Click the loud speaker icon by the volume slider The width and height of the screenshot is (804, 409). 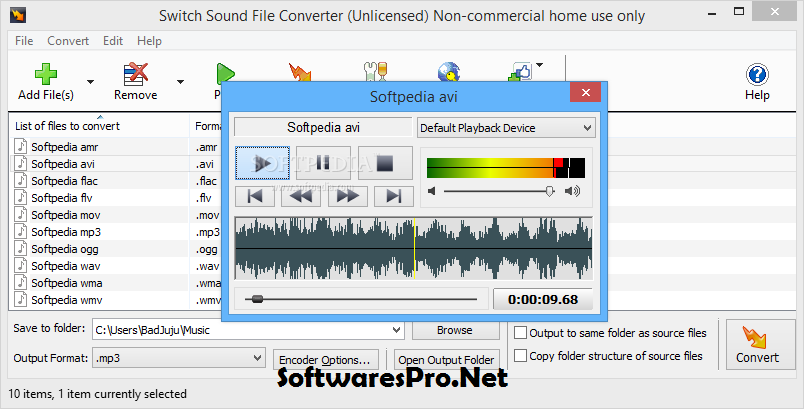pyautogui.click(x=572, y=191)
